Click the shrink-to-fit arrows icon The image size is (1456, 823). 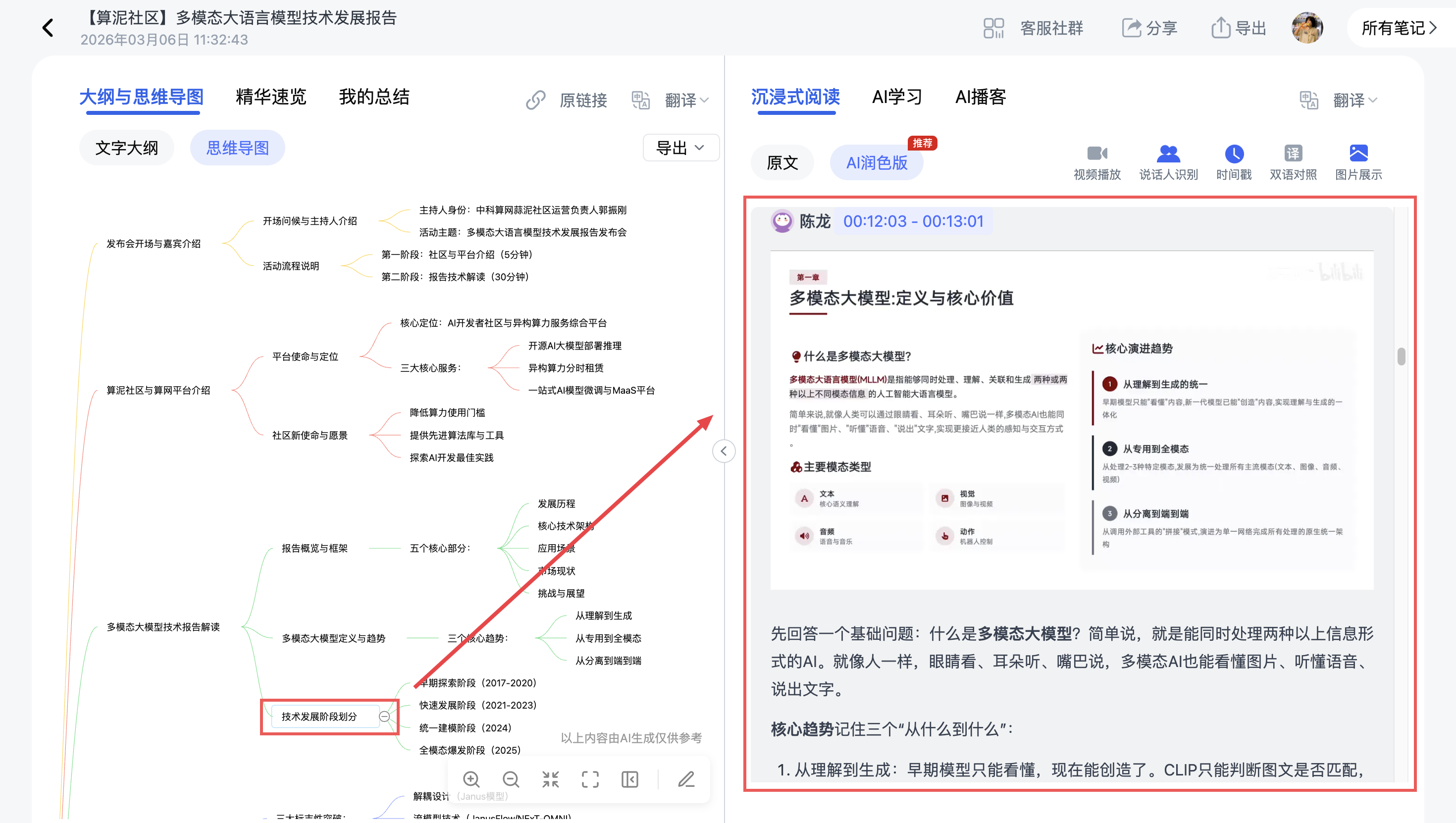point(551,779)
